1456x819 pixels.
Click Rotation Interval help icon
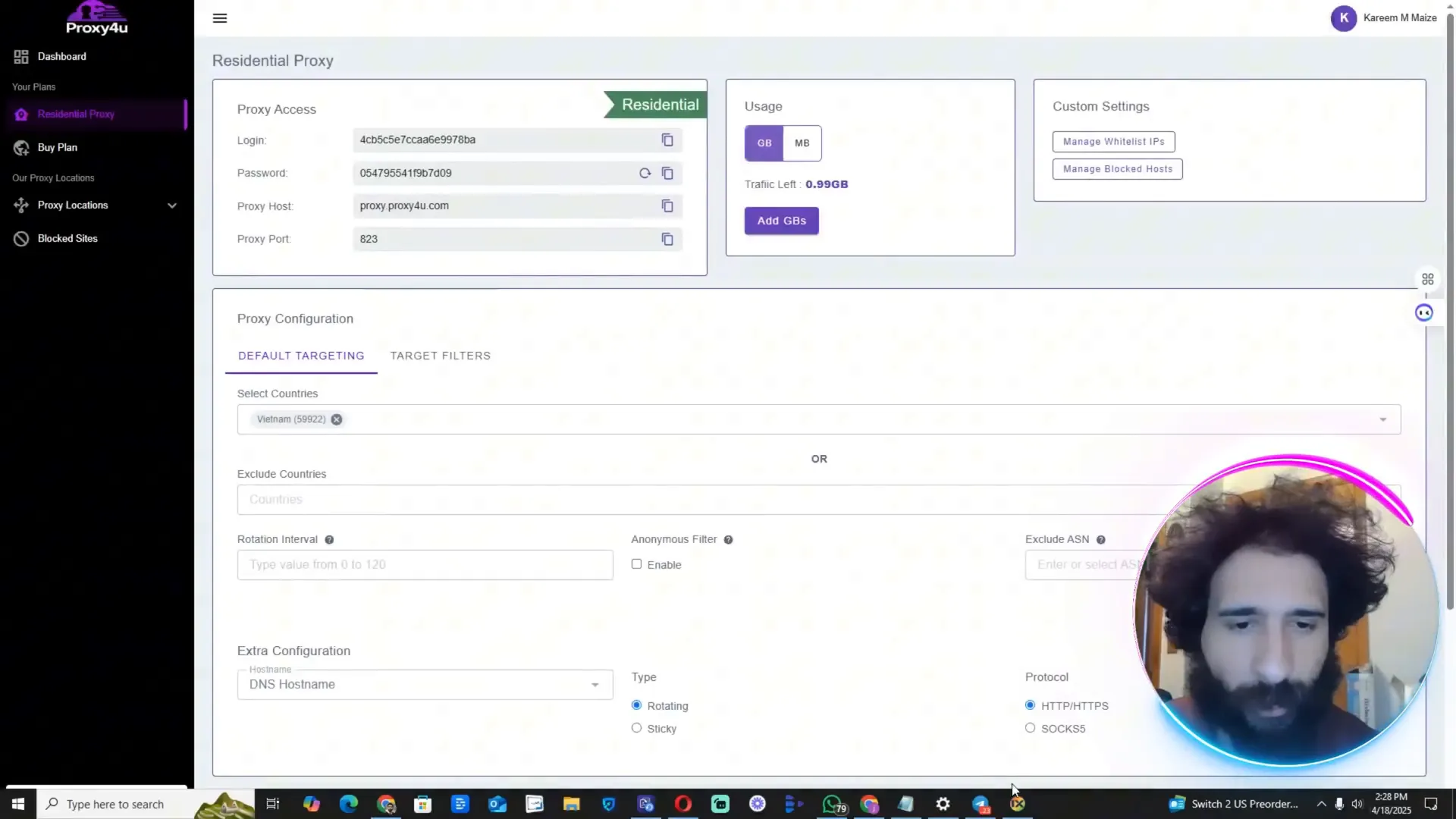329,540
